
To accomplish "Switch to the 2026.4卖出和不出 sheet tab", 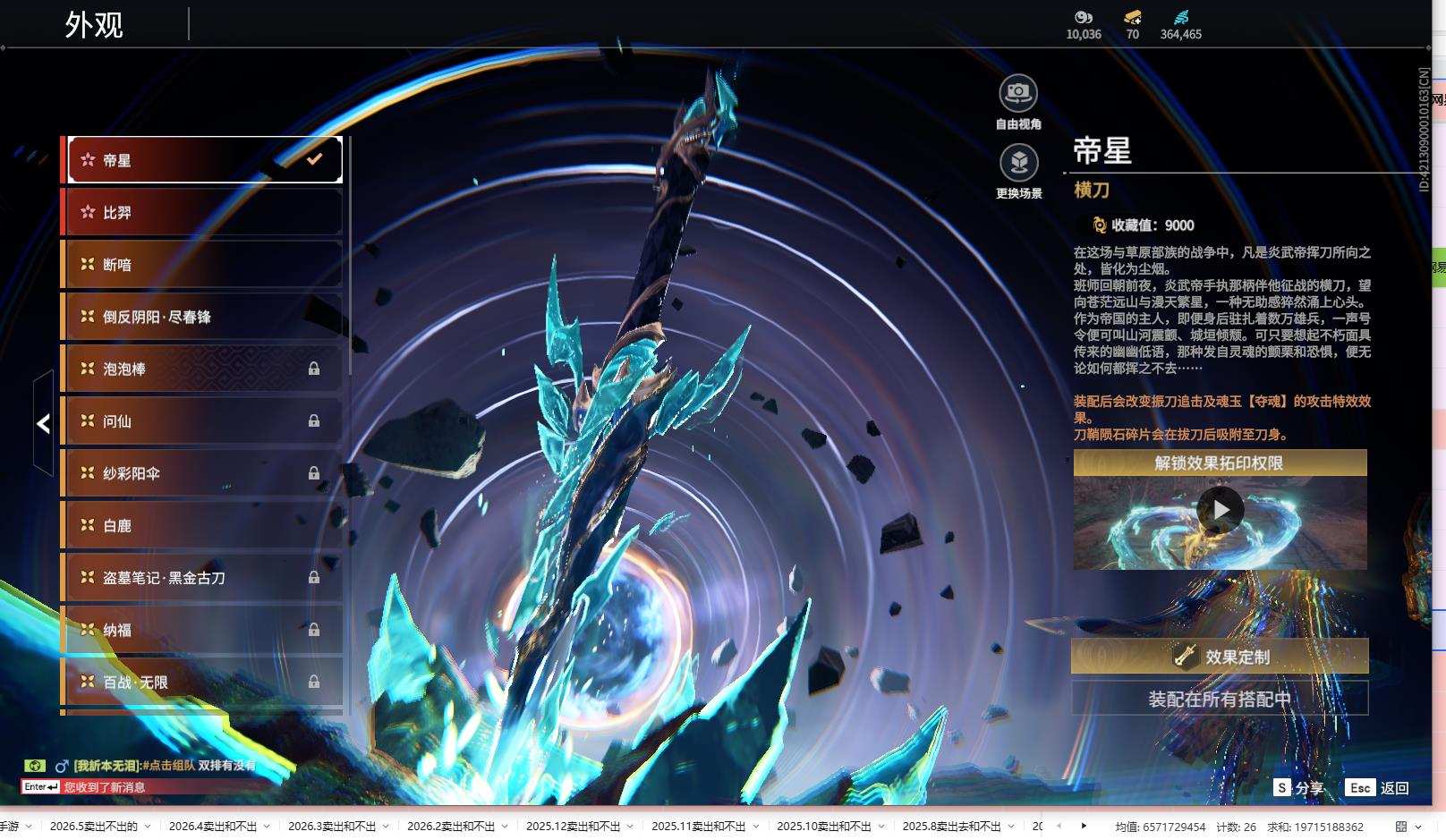I will click(x=213, y=827).
